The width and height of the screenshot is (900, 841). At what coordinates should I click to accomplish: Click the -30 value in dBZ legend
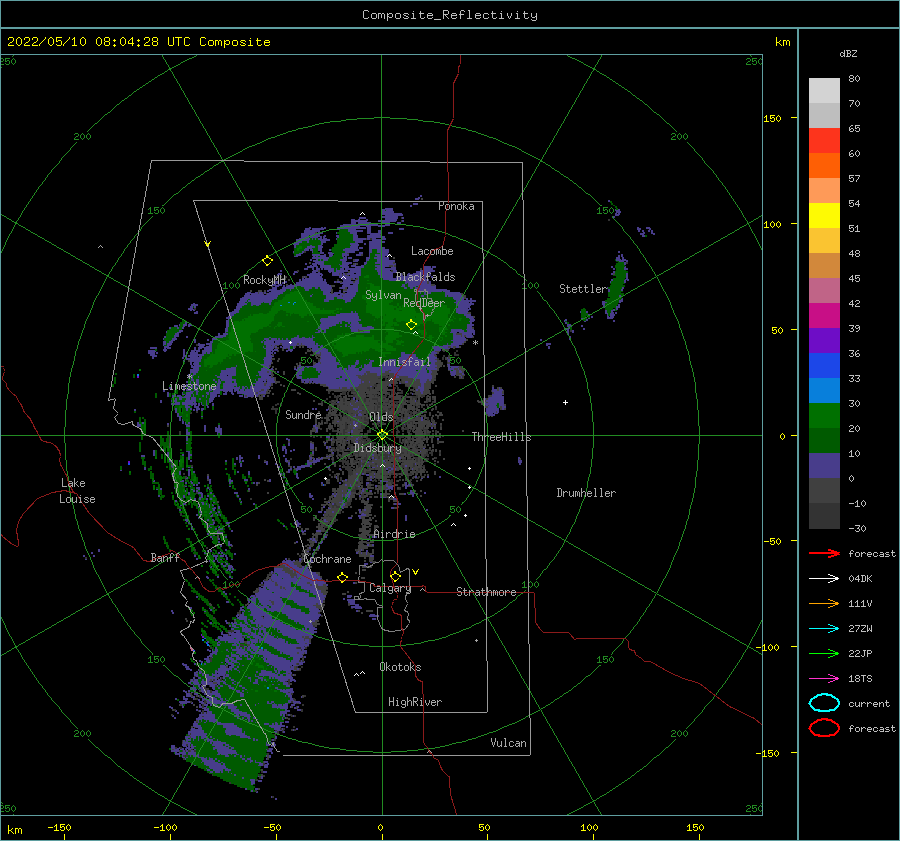(x=857, y=528)
